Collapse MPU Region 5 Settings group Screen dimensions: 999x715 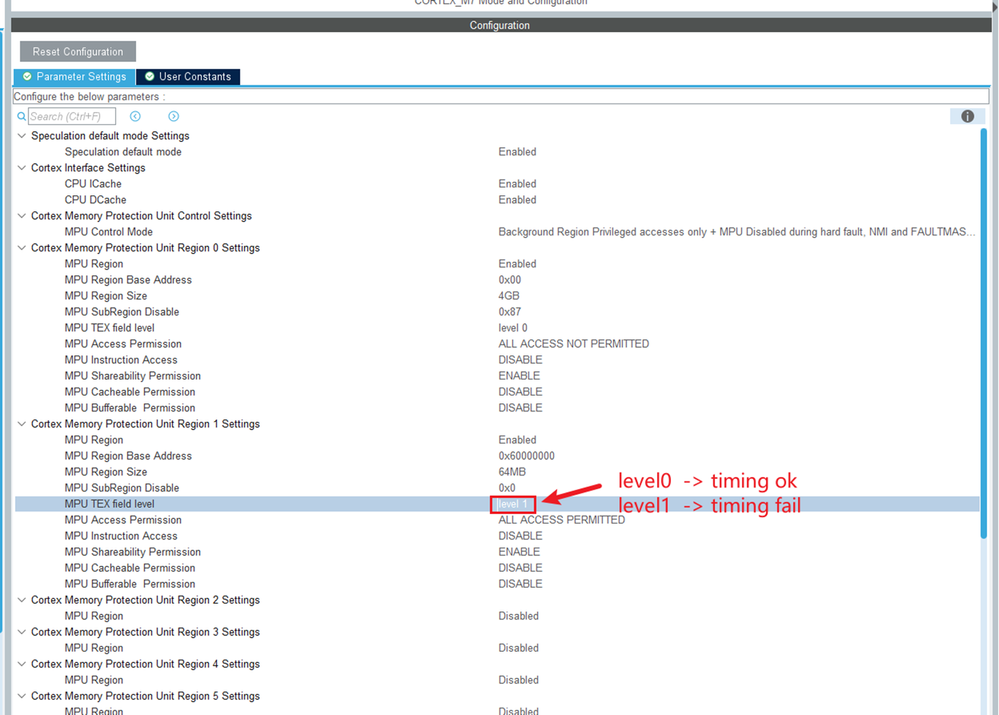[x=22, y=696]
